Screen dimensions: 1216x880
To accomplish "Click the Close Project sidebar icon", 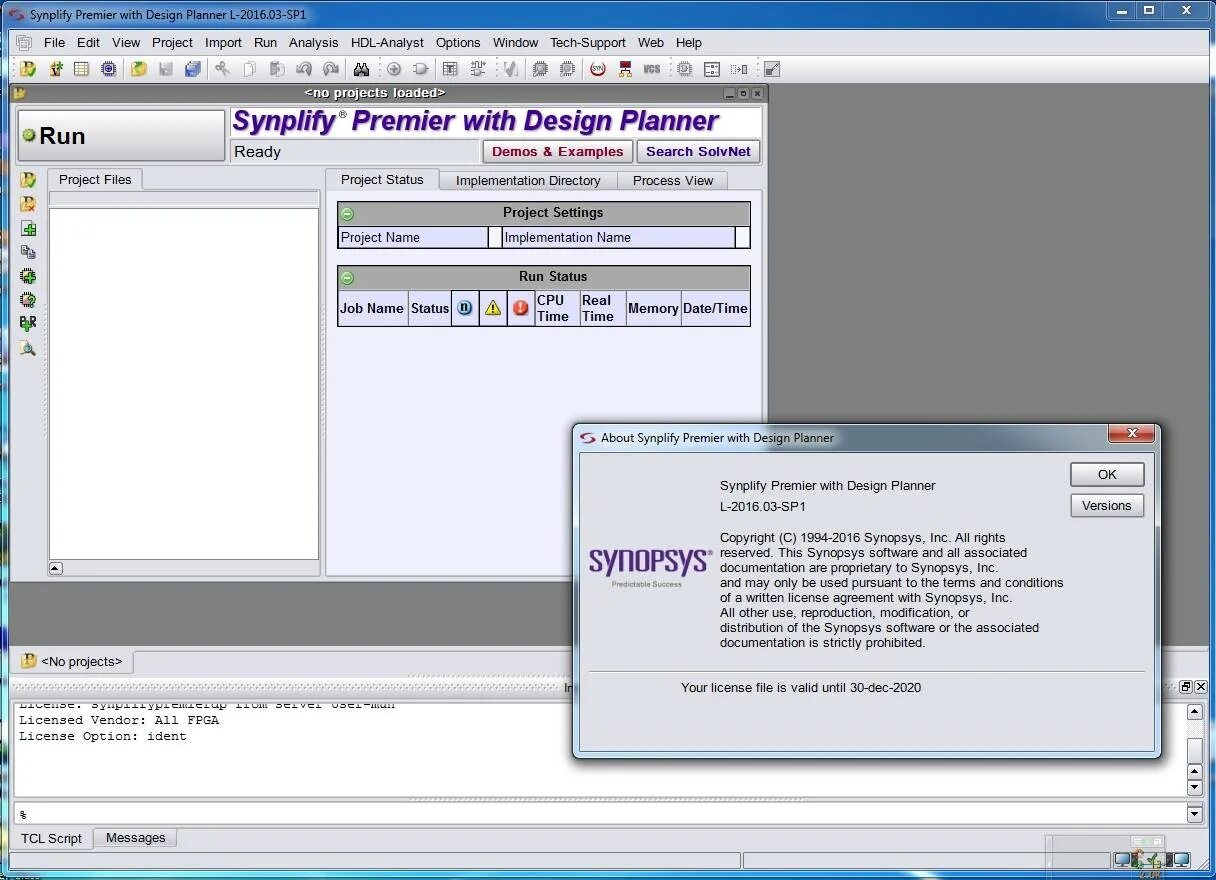I will (28, 204).
